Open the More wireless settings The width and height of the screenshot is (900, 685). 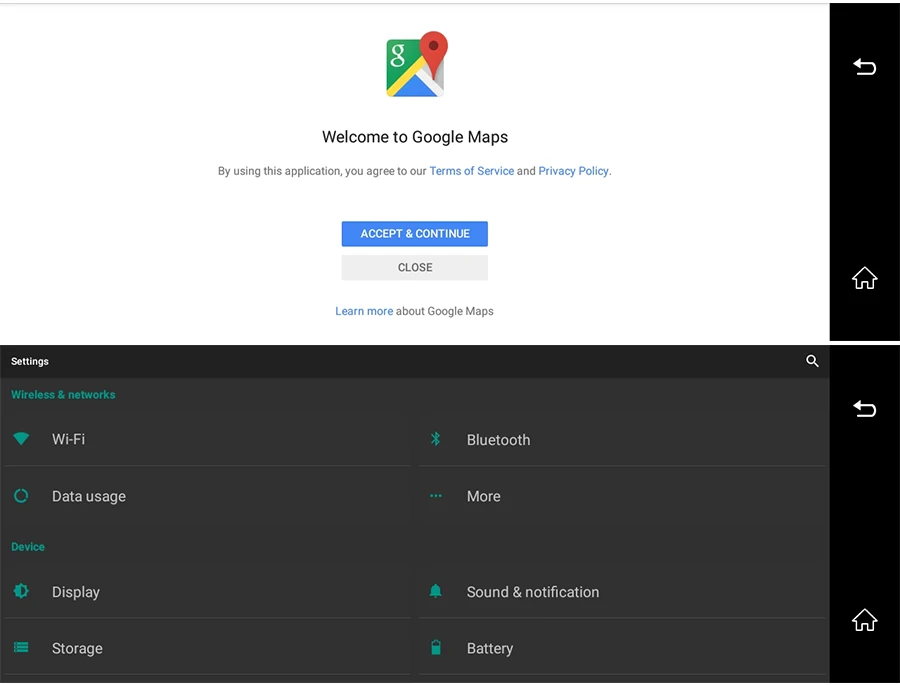[x=622, y=496]
